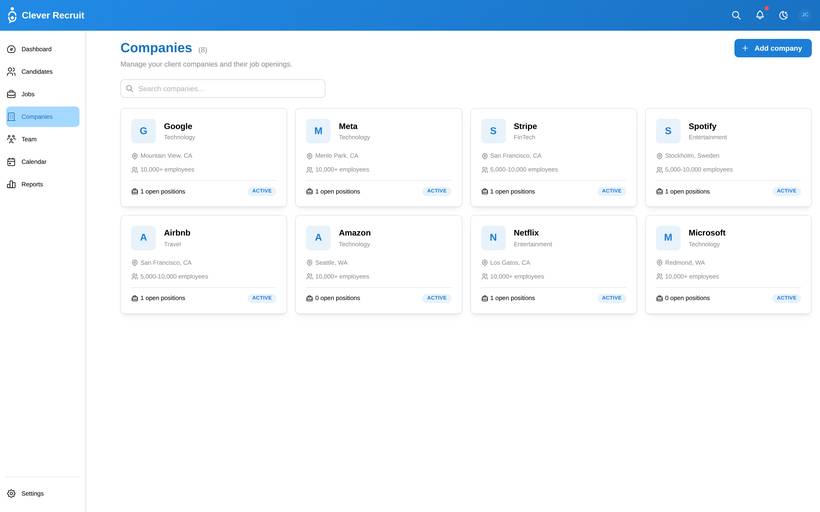
Task: Click 'Menlo Park, CA' location text
Action: tap(337, 156)
